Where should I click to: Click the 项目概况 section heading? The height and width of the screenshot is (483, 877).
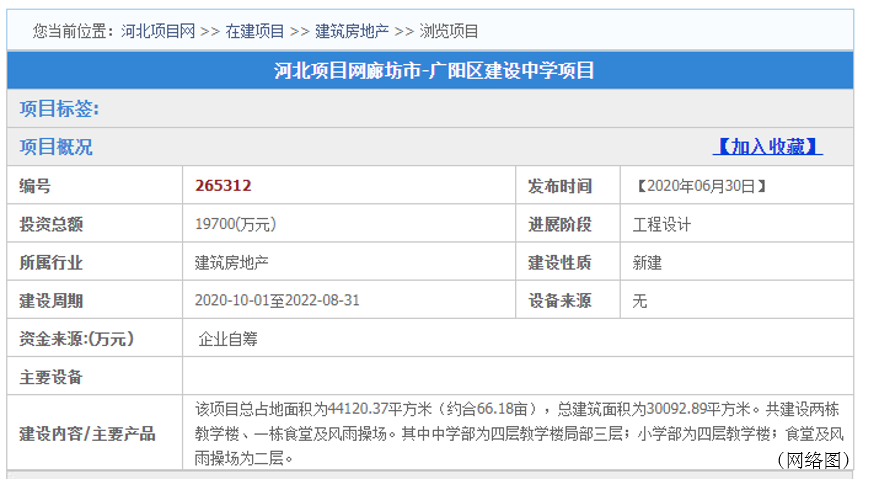click(56, 147)
